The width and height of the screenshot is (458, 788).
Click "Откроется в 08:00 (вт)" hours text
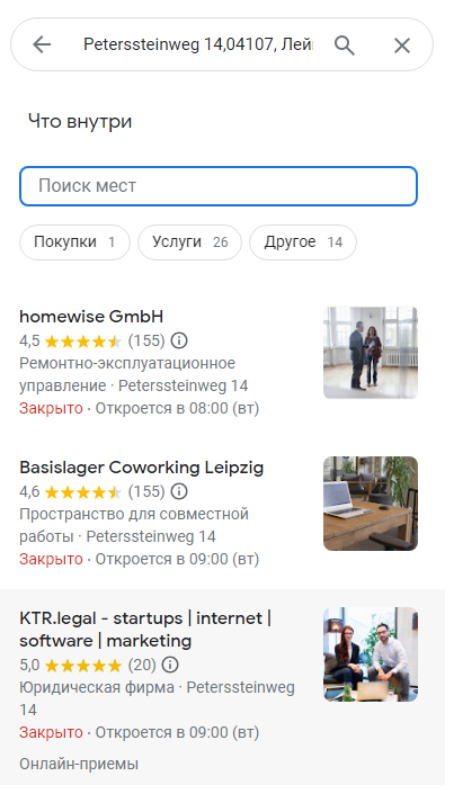tap(177, 408)
